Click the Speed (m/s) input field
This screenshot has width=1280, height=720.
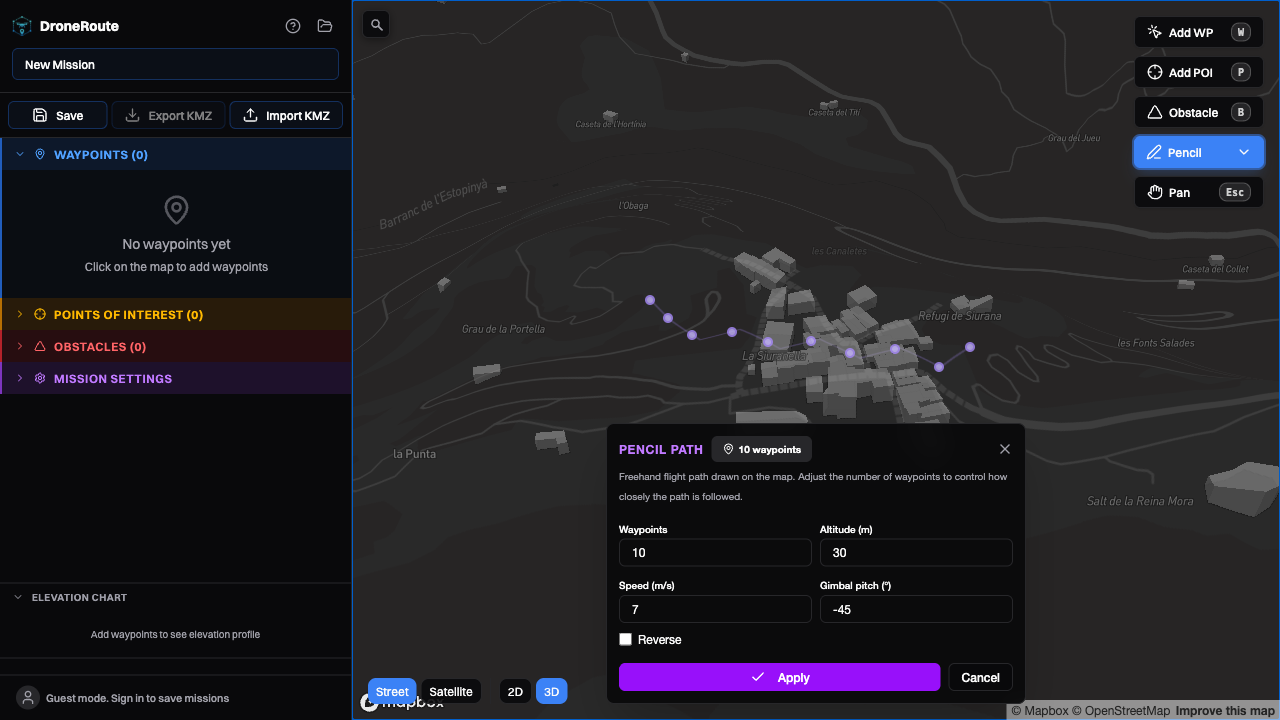715,609
